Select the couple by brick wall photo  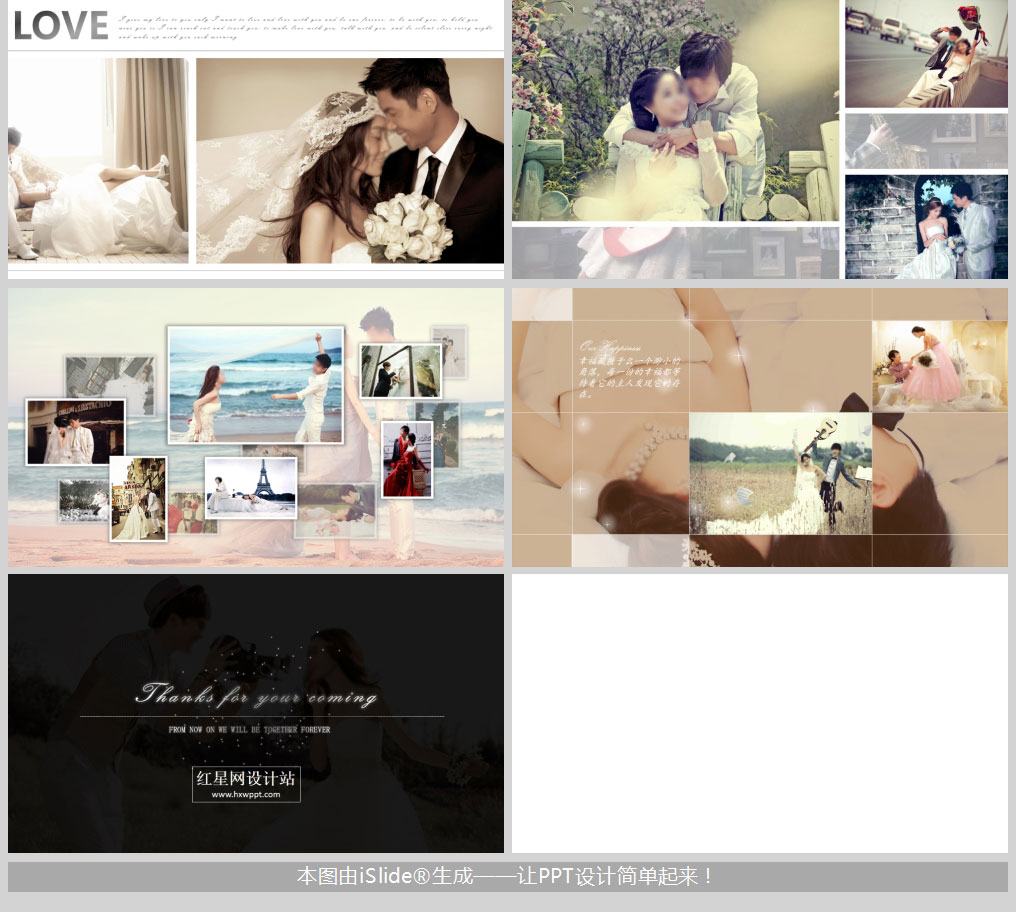coord(926,227)
